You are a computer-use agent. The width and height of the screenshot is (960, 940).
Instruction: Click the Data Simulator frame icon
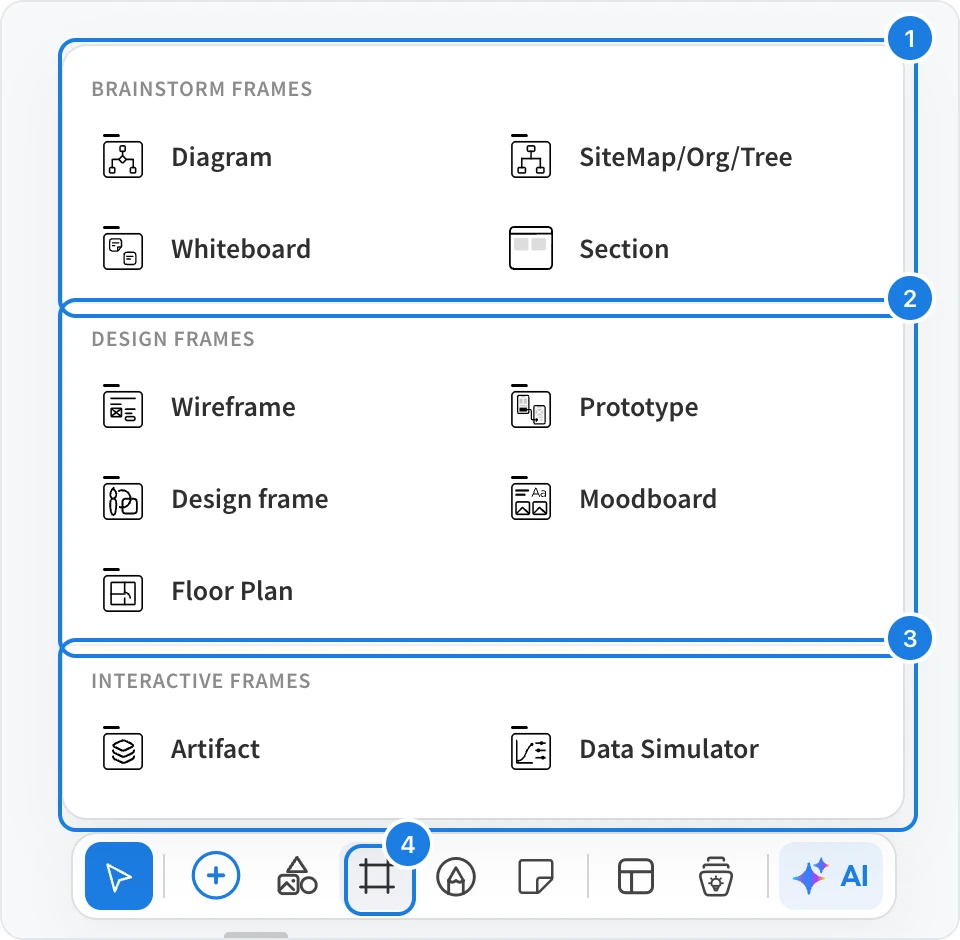[531, 748]
